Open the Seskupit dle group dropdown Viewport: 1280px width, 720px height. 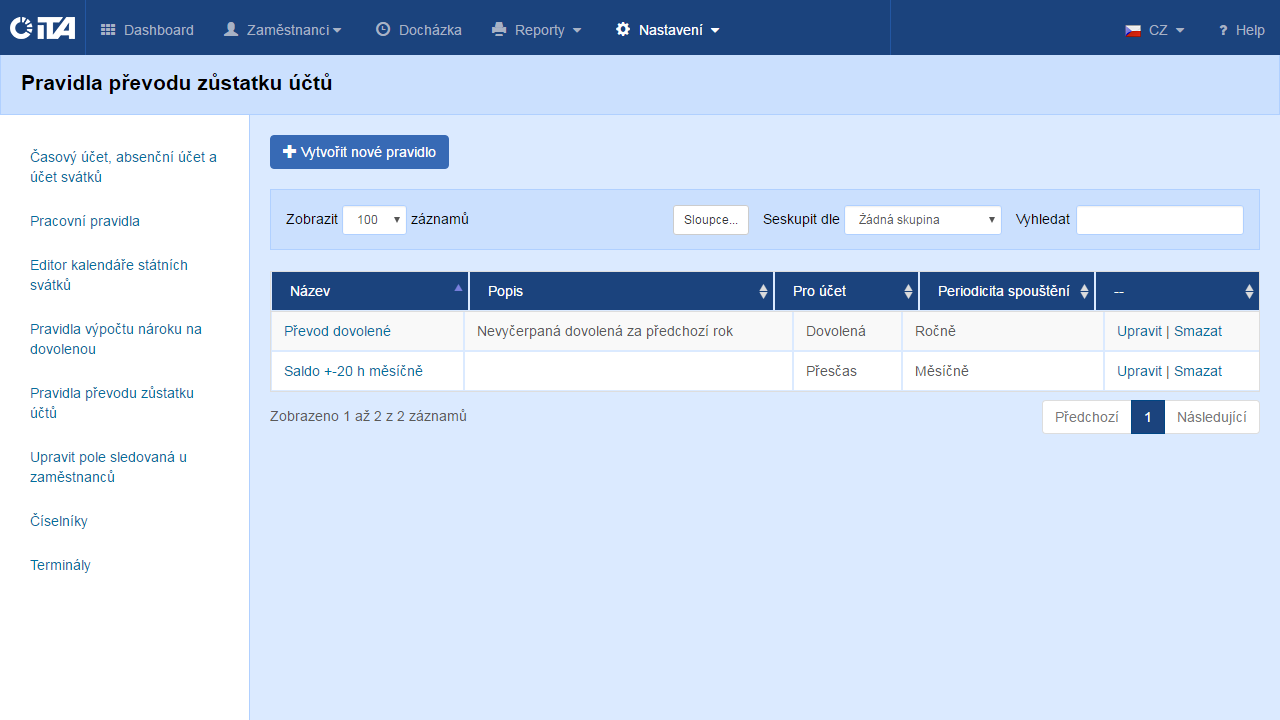[x=922, y=220]
